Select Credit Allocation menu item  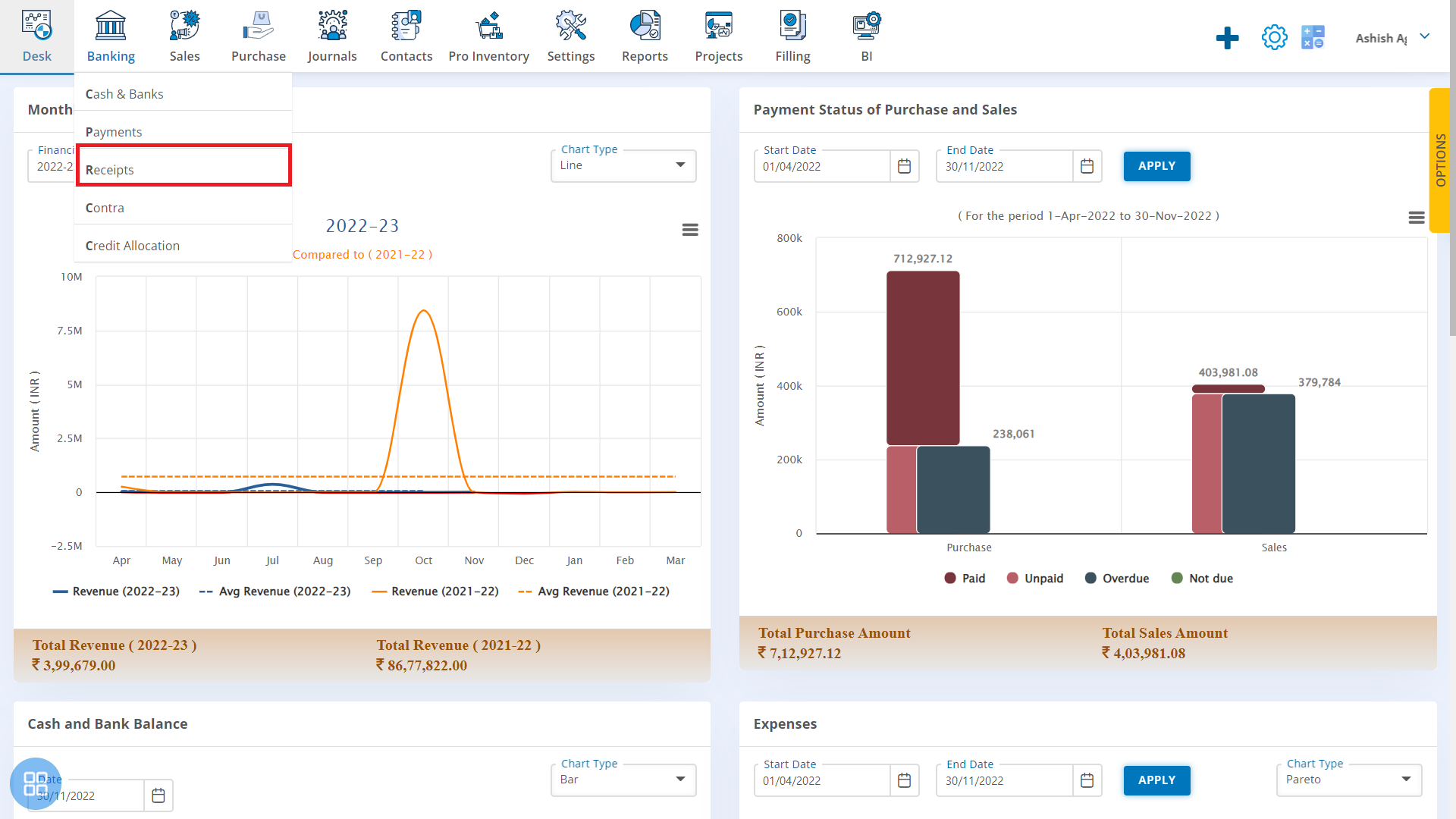(184, 246)
